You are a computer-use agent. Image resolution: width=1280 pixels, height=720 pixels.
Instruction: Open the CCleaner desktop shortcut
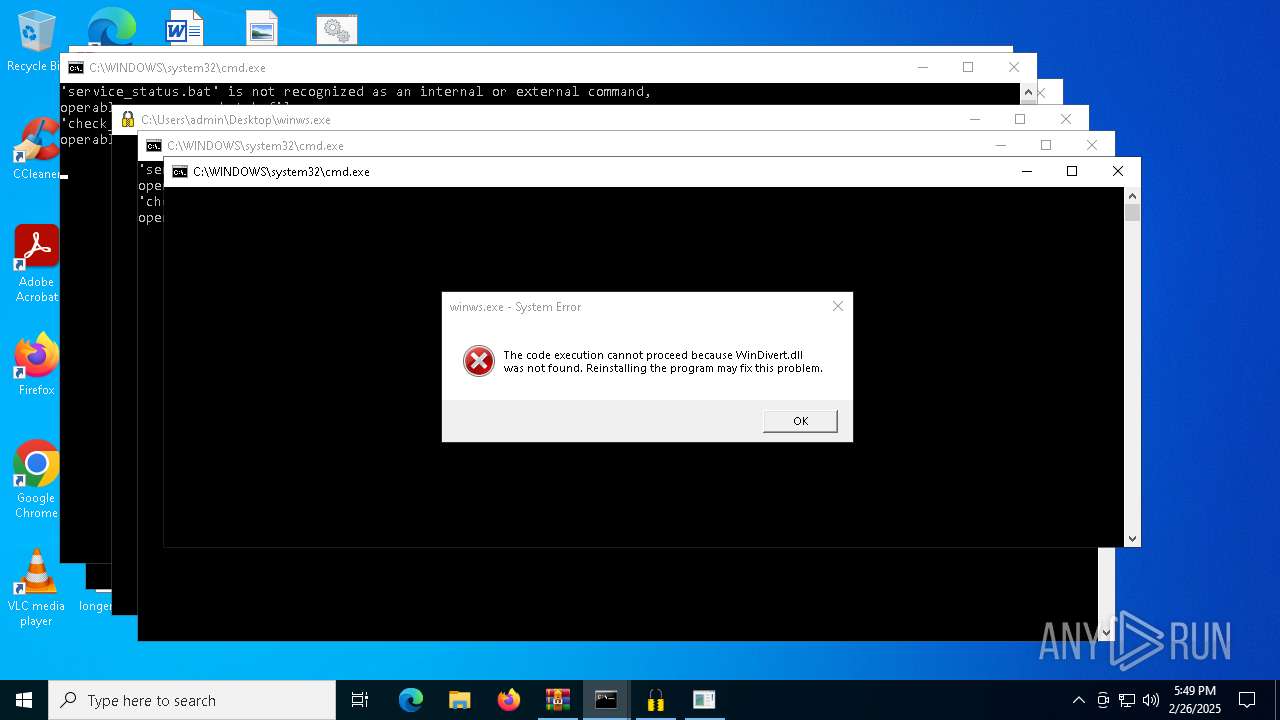click(x=37, y=150)
